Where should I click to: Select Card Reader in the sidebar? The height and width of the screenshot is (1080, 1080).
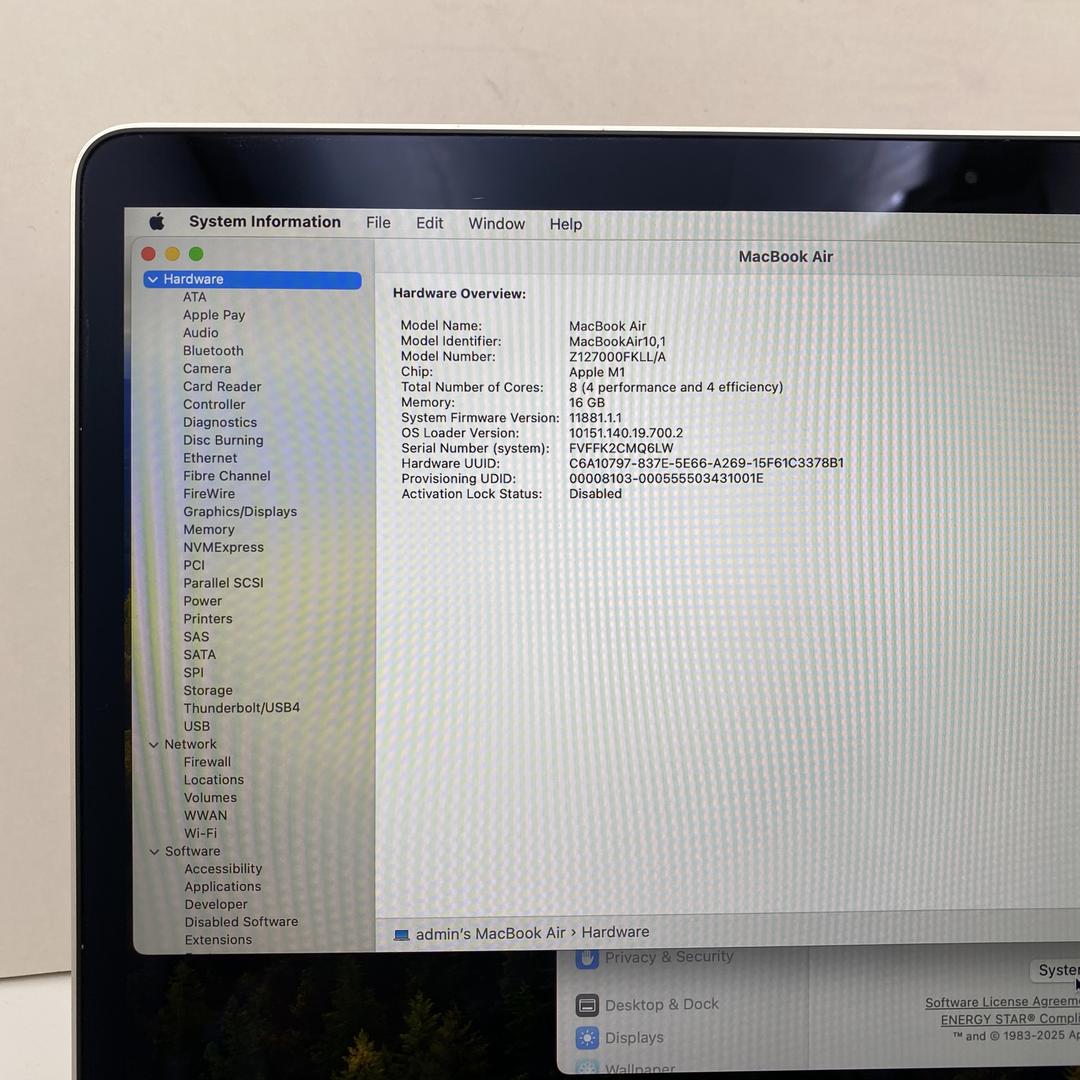[222, 386]
